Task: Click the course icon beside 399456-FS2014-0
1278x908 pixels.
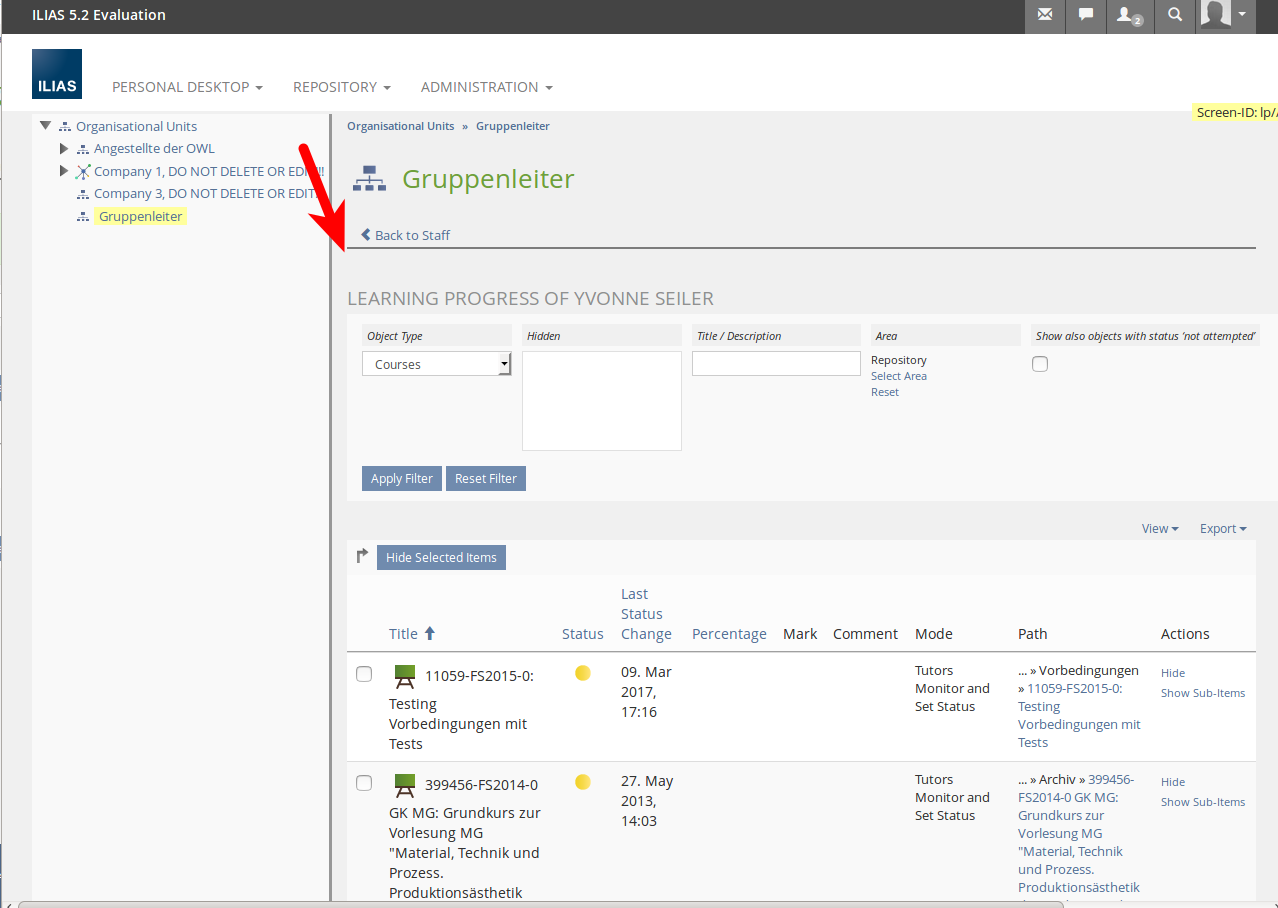Action: tap(405, 785)
